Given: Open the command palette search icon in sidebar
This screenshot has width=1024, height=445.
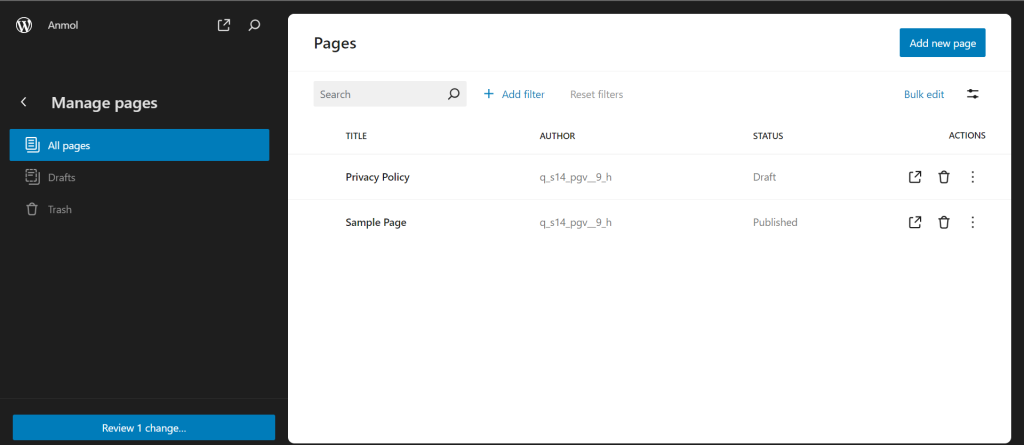Looking at the screenshot, I should 255,25.
